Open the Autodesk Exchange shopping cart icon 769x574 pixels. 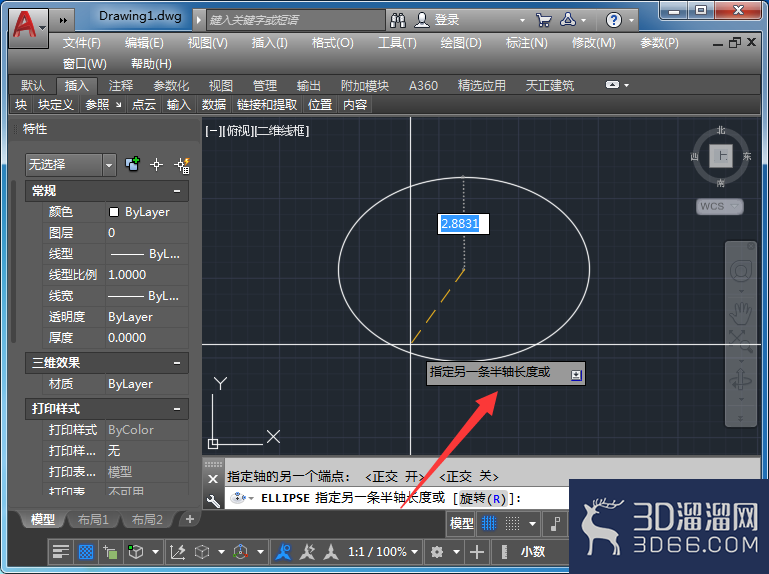(543, 20)
